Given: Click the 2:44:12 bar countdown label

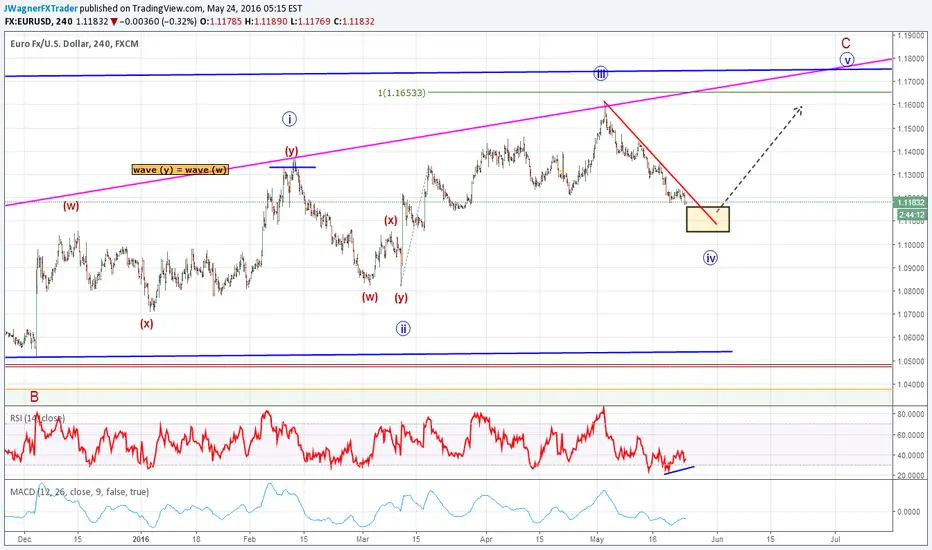Looking at the screenshot, I should [912, 215].
